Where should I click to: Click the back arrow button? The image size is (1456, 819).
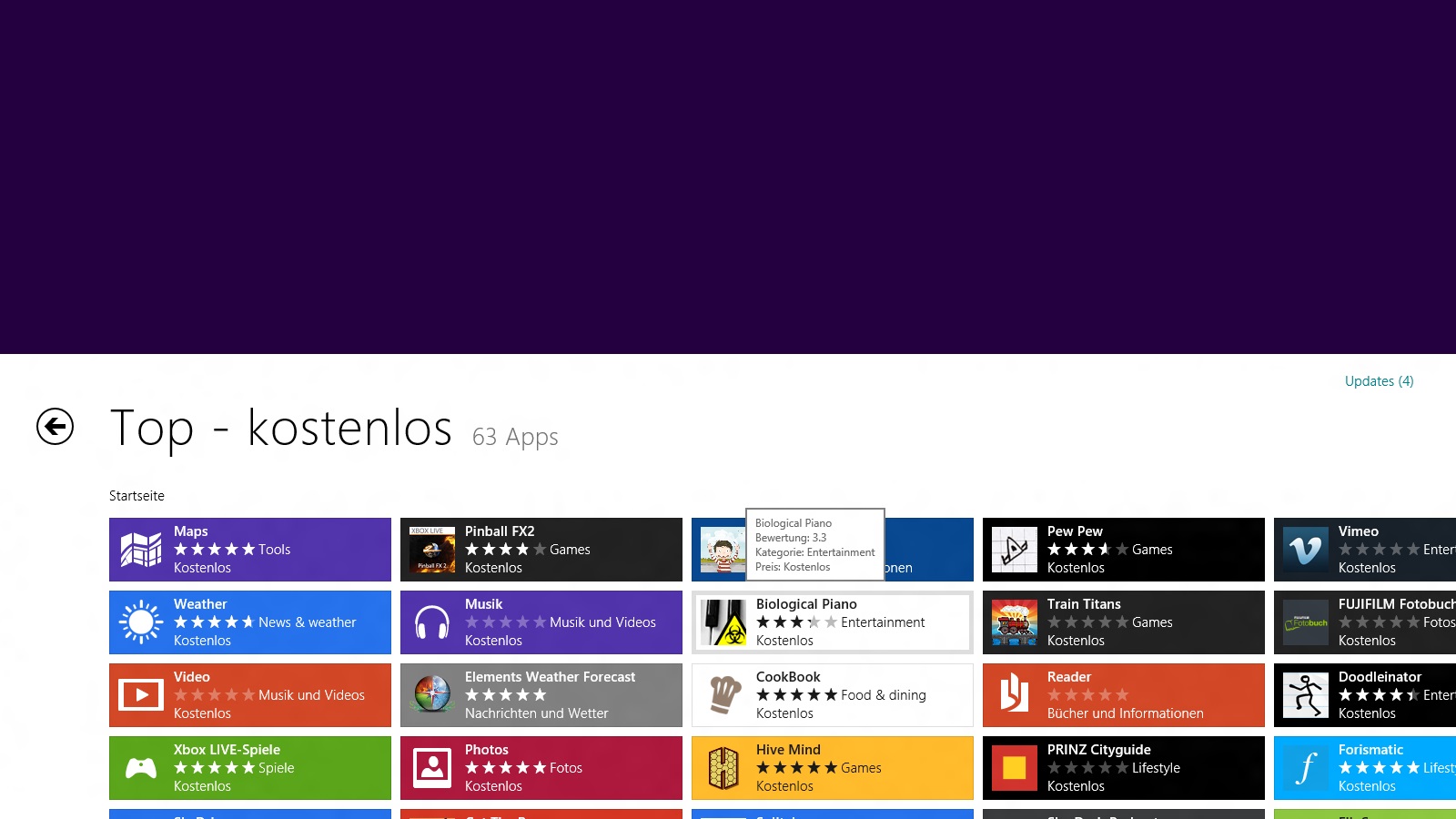[x=55, y=426]
